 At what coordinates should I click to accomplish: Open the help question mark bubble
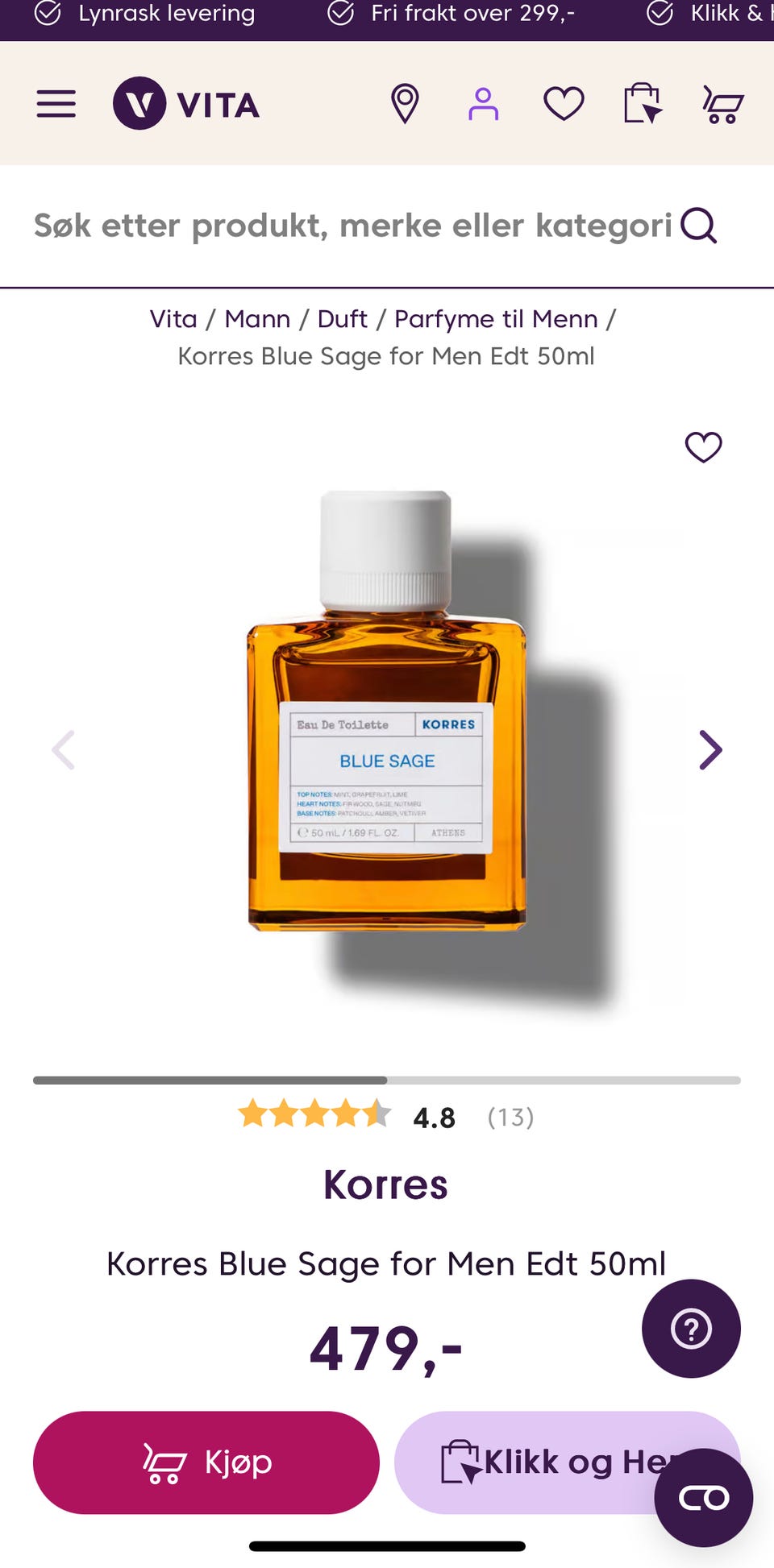(691, 1329)
